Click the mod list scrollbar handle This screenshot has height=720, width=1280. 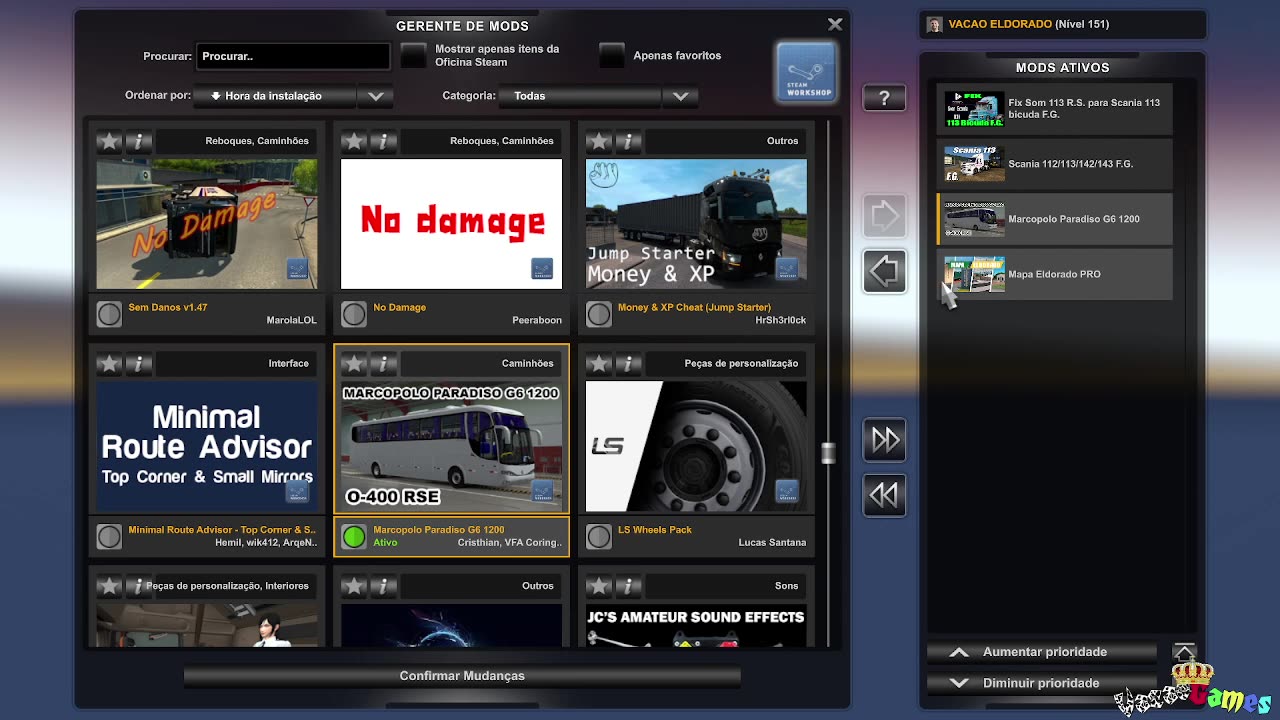coord(828,453)
